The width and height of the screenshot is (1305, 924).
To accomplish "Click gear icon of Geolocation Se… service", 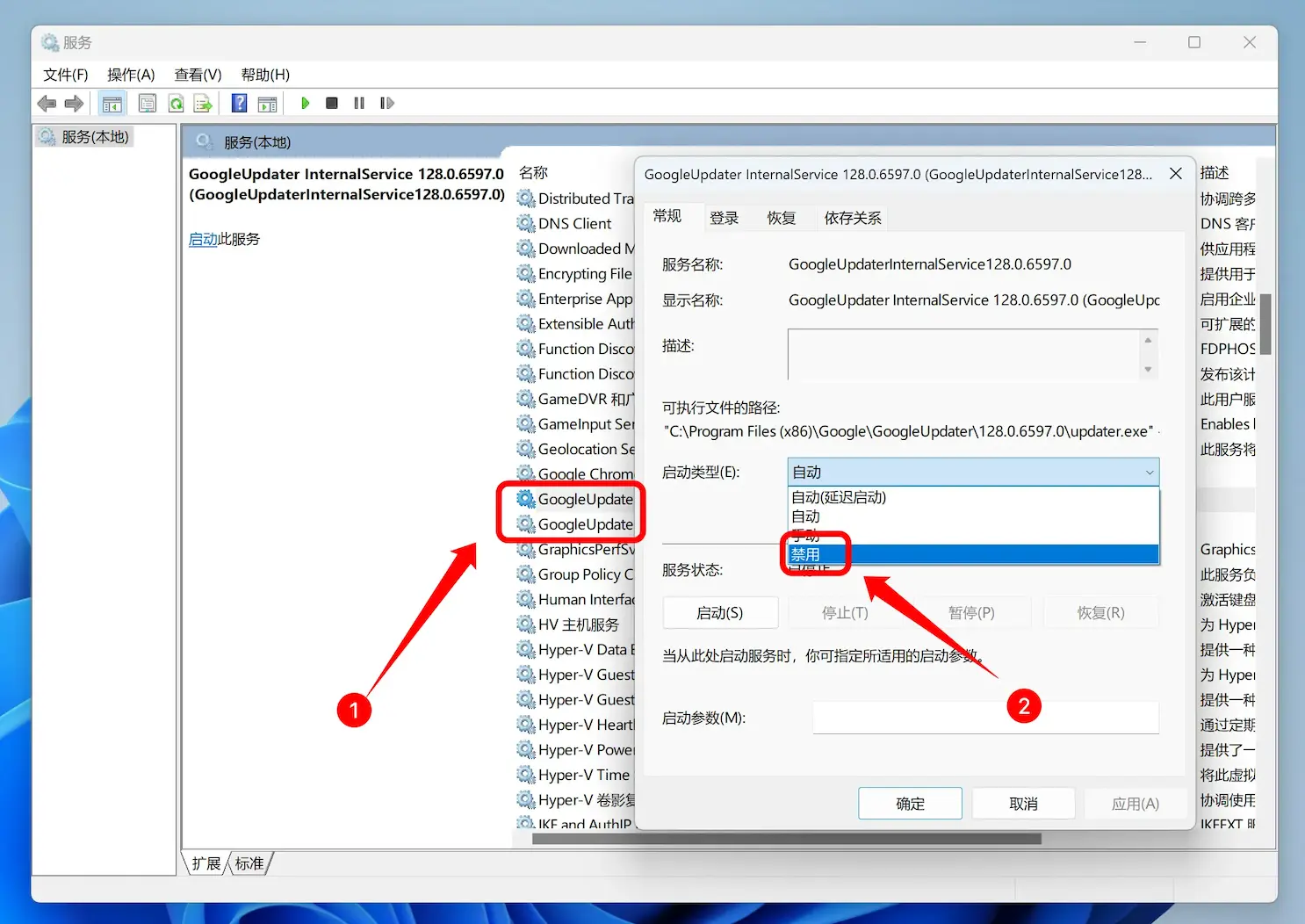I will (525, 449).
